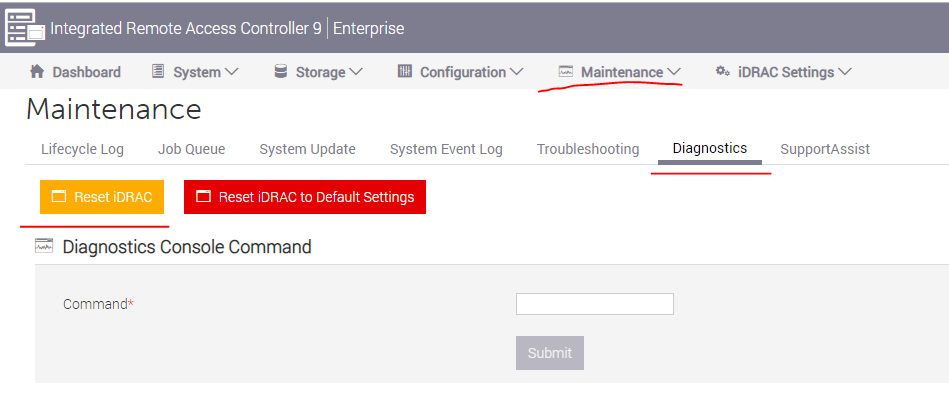Select the SupportAssist tab

point(825,149)
